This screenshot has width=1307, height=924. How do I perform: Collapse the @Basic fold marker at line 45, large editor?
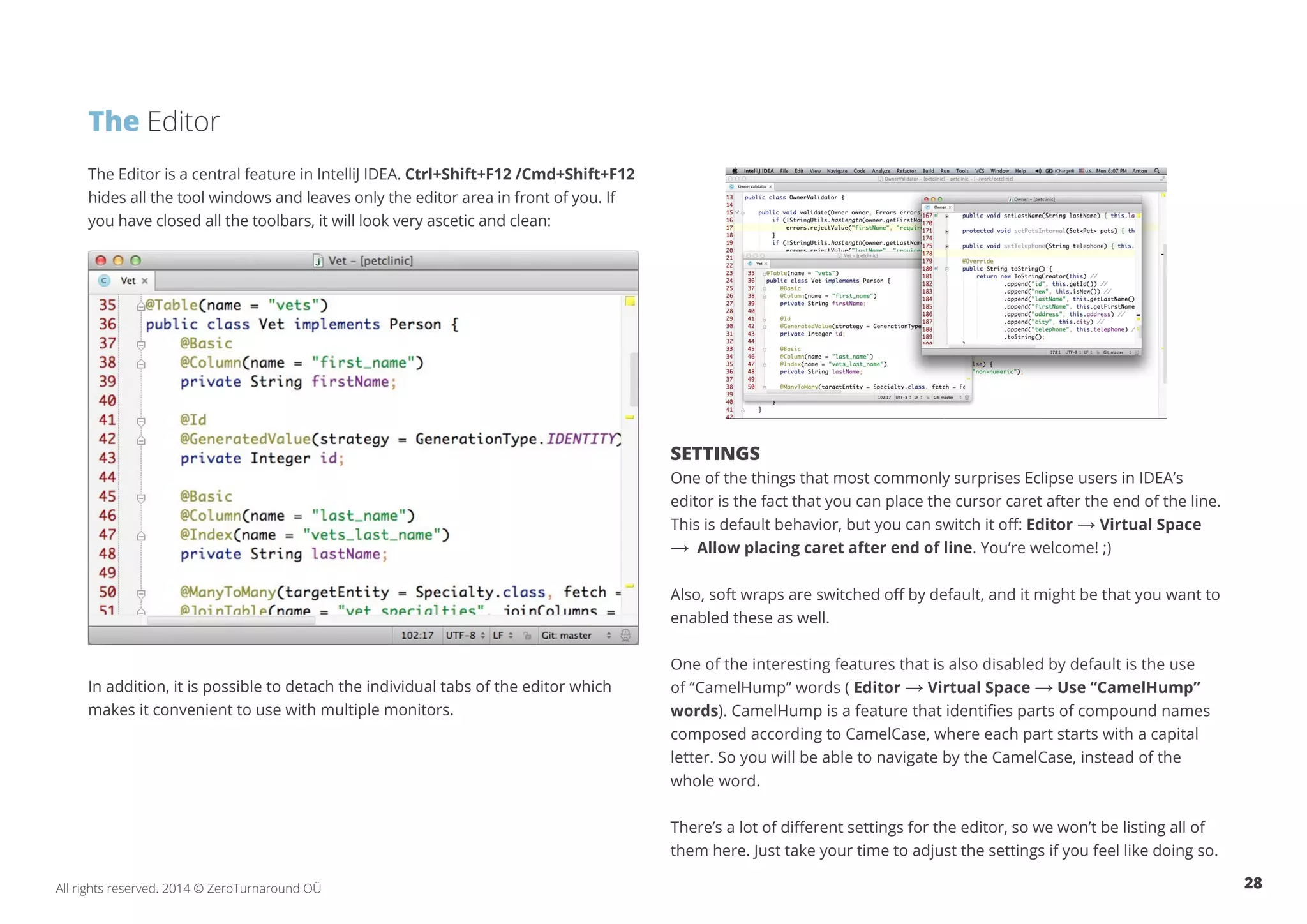coord(141,498)
